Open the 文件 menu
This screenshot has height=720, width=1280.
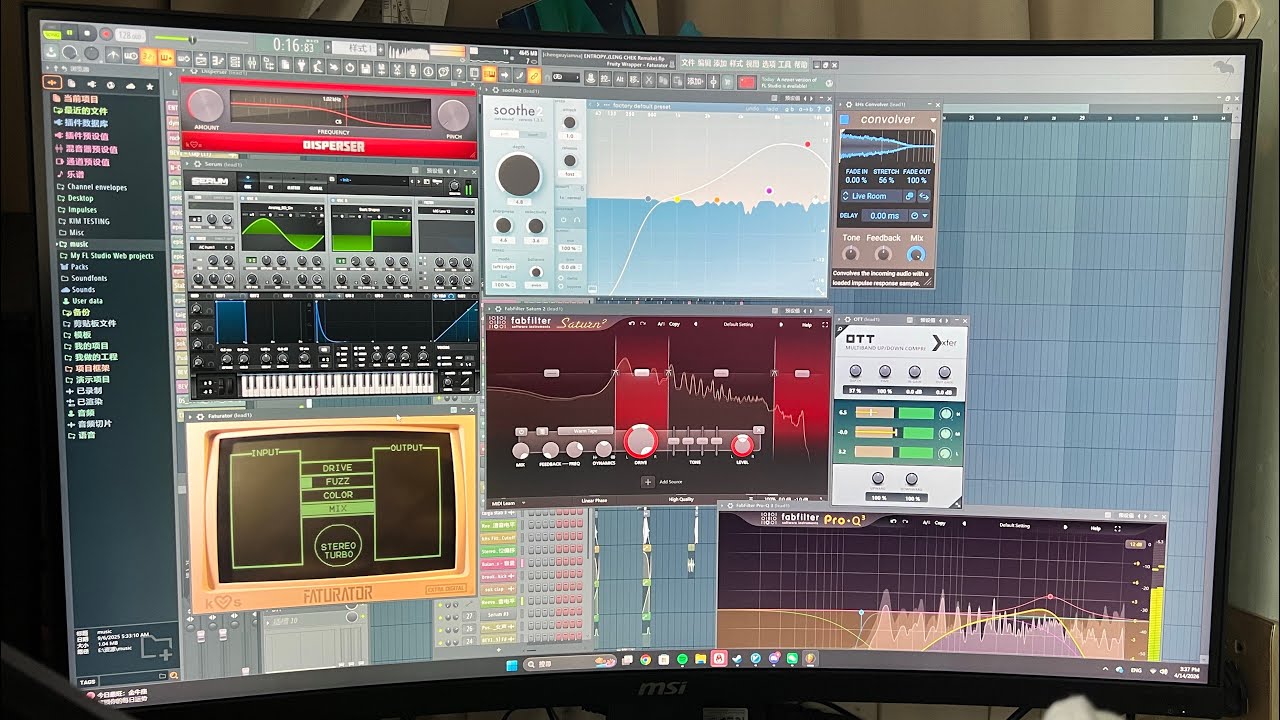(x=687, y=62)
